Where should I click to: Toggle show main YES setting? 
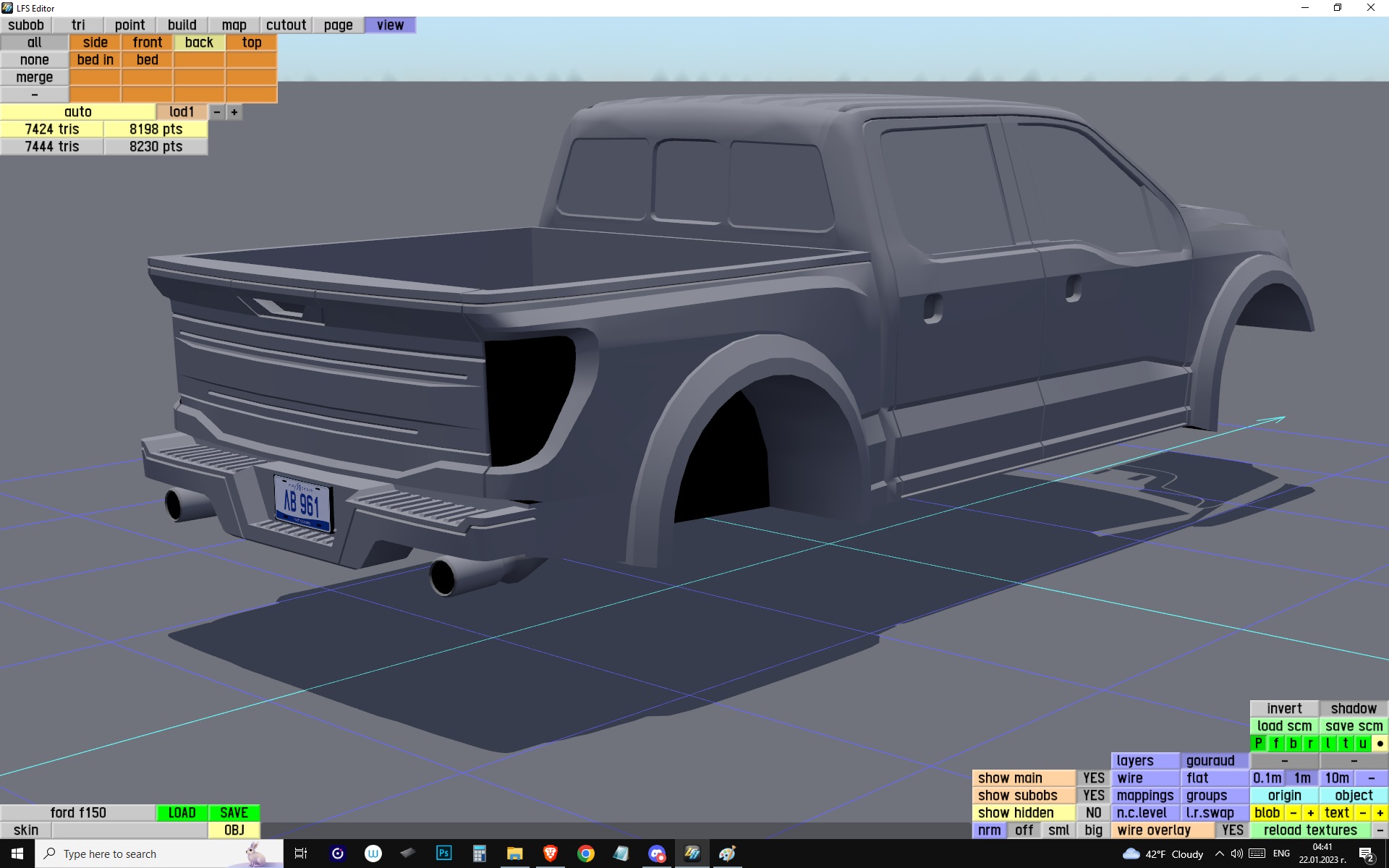(1093, 778)
